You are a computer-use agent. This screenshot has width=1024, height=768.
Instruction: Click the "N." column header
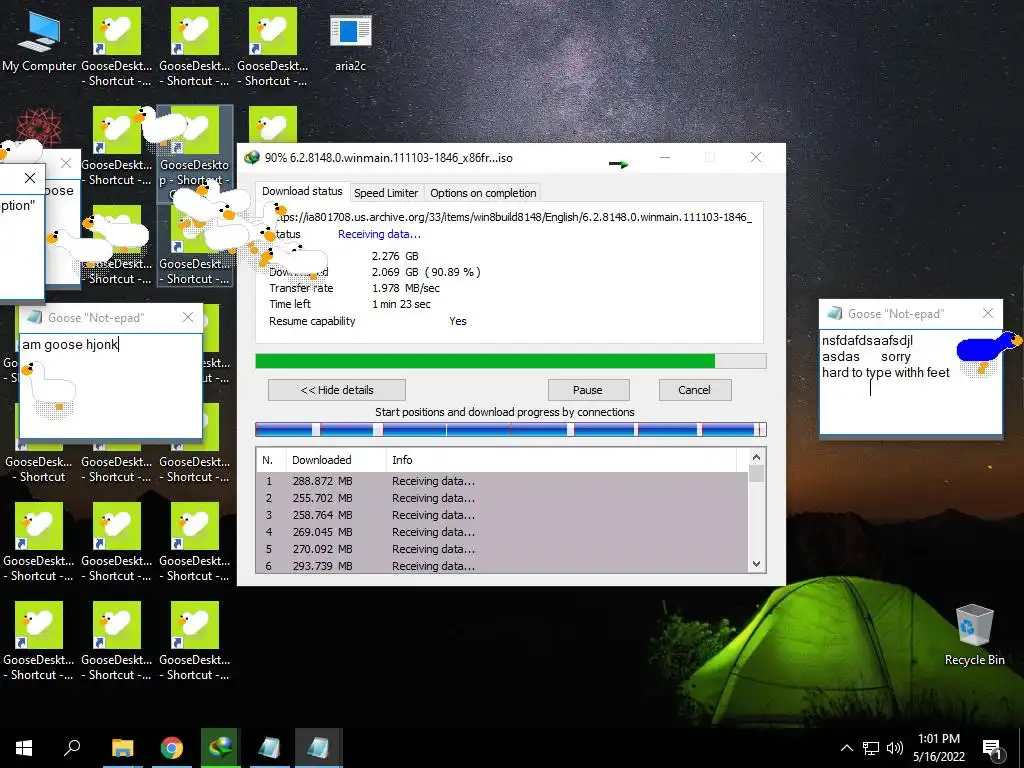click(x=271, y=460)
